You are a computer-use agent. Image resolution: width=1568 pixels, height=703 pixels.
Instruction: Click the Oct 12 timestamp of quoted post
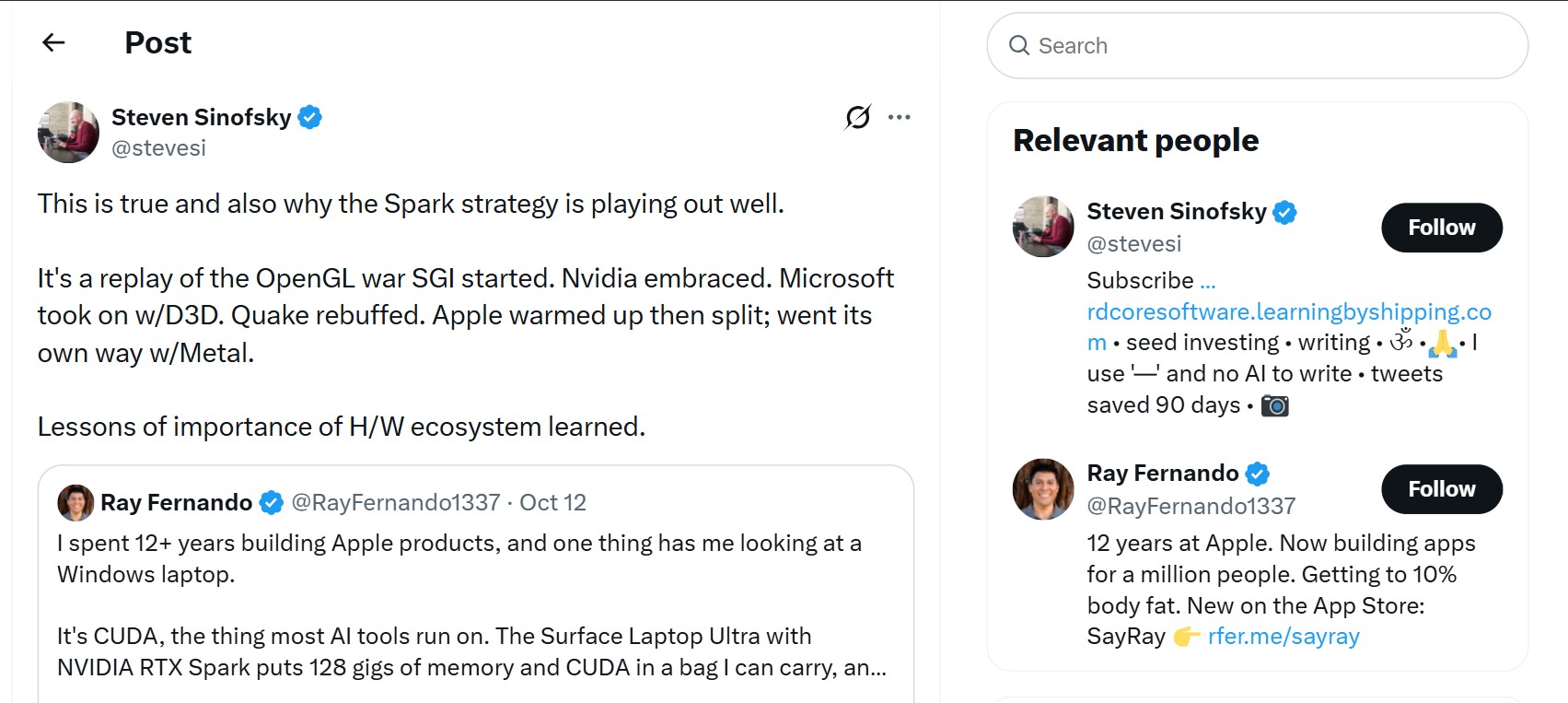click(x=552, y=502)
